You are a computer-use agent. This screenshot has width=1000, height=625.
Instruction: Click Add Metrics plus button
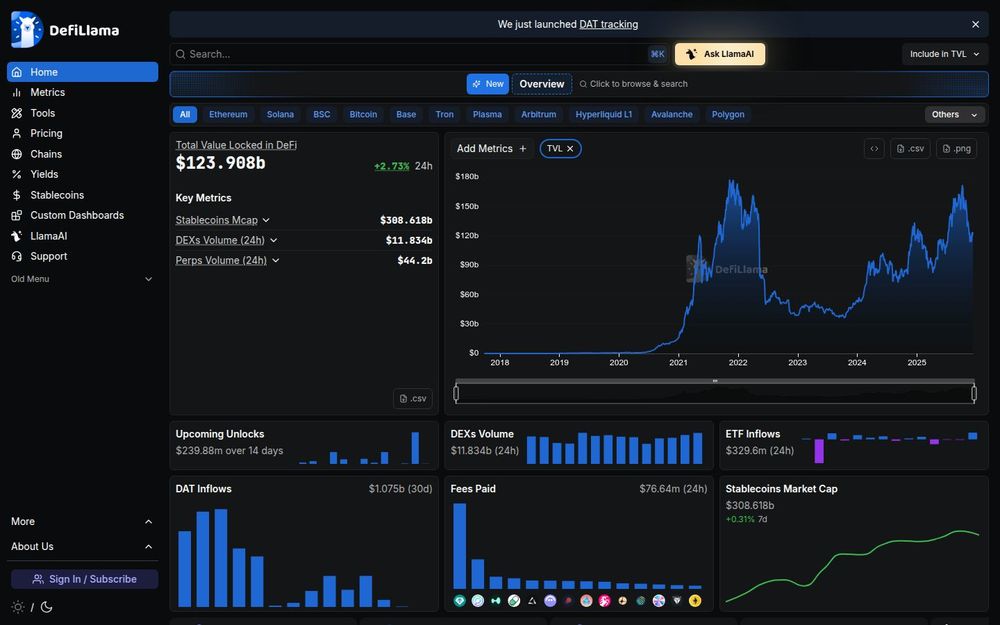click(491, 149)
